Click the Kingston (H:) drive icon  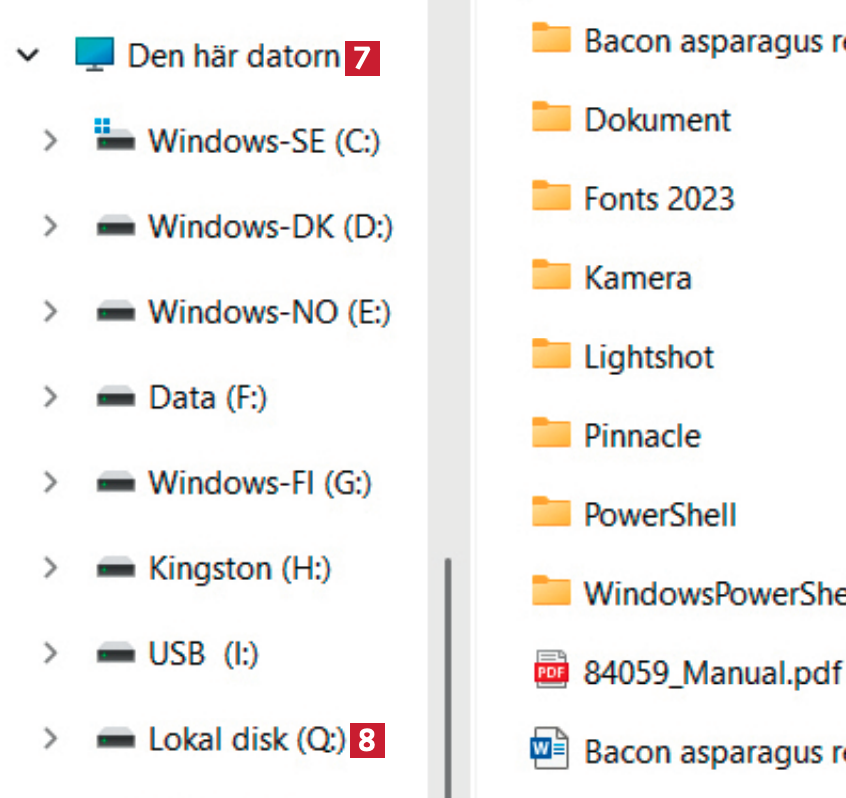(x=116, y=569)
